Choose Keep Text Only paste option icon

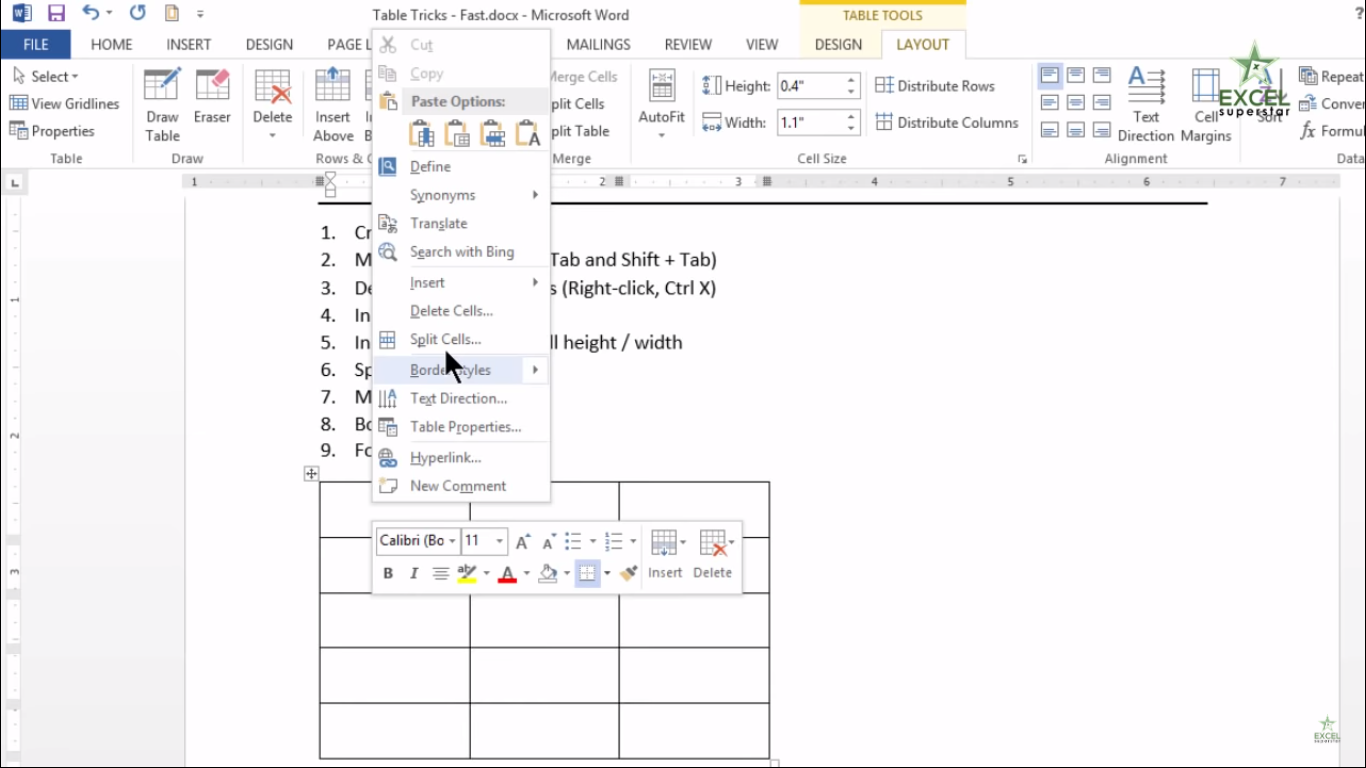(528, 132)
